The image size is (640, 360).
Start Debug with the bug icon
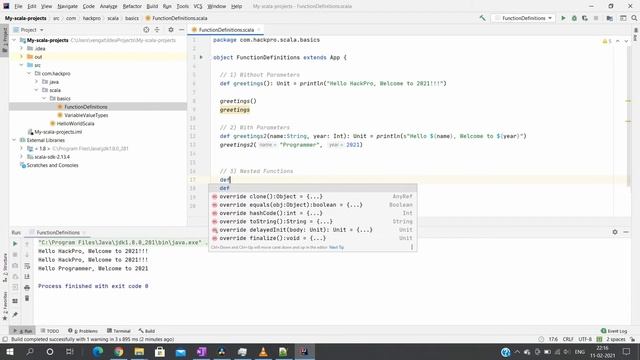pyautogui.click(x=574, y=18)
